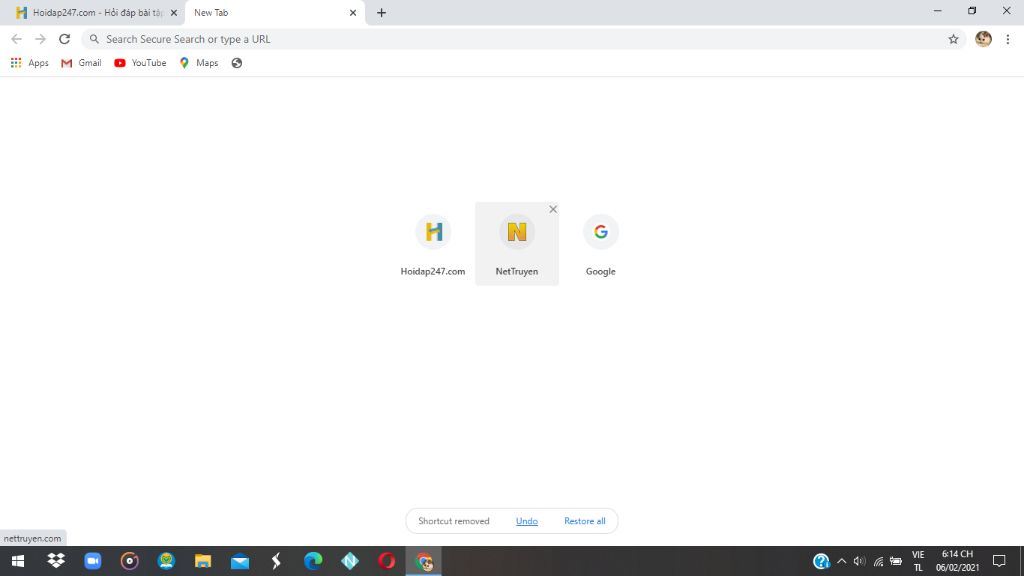The height and width of the screenshot is (576, 1024).
Task: Open the volume control in system tray
Action: 859,561
